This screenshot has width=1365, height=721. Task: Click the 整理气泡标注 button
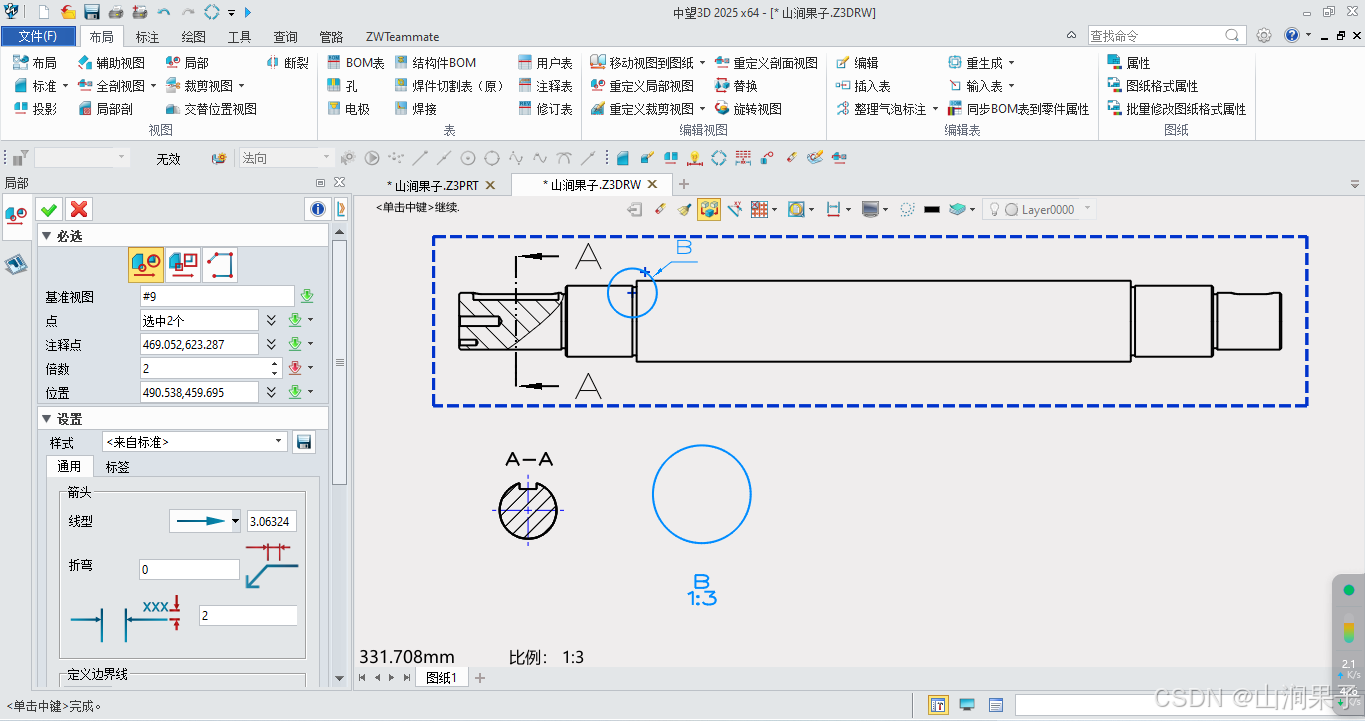coord(881,109)
